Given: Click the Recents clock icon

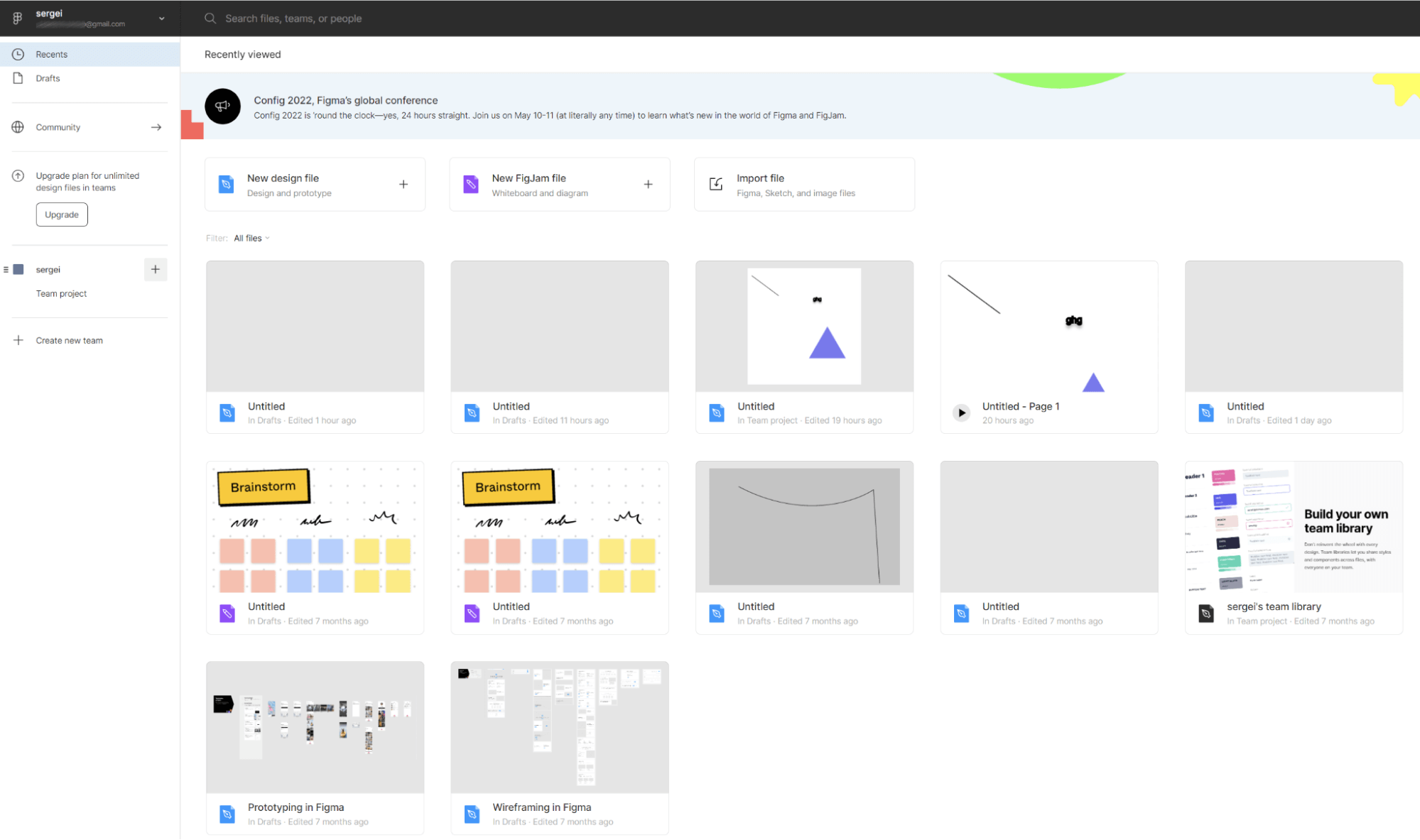Looking at the screenshot, I should click(18, 54).
